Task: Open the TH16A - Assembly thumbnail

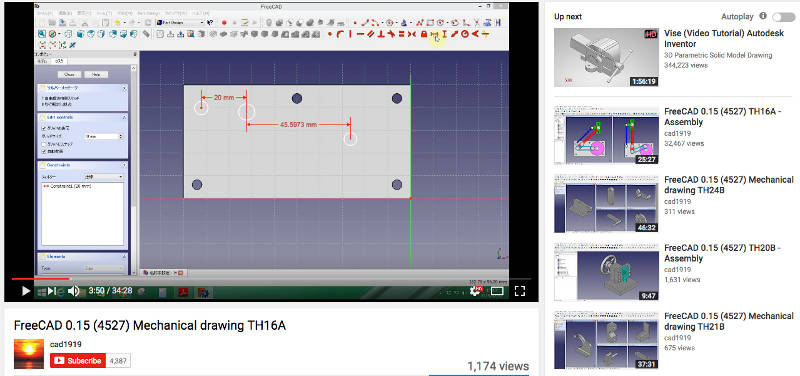Action: (606, 135)
